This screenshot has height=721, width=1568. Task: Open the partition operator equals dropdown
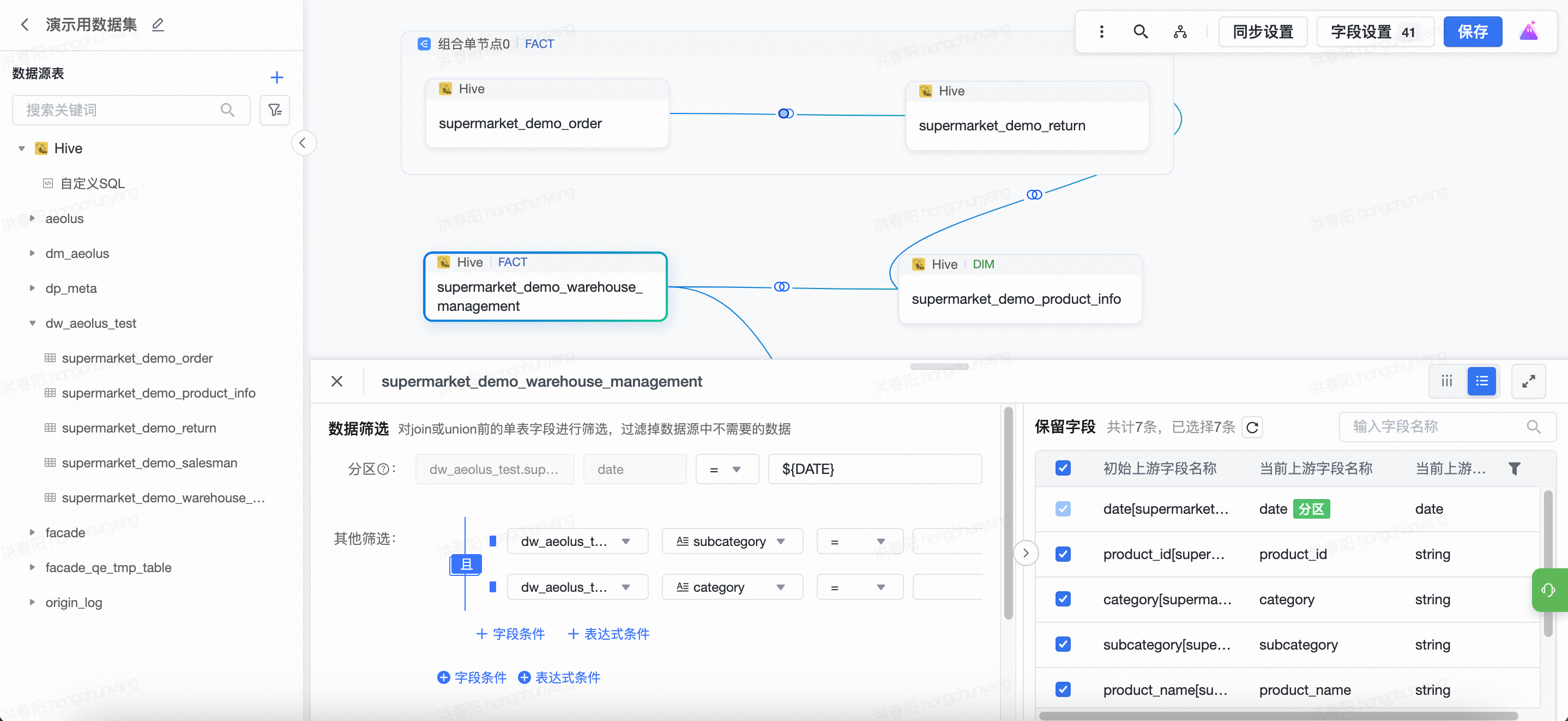click(727, 470)
